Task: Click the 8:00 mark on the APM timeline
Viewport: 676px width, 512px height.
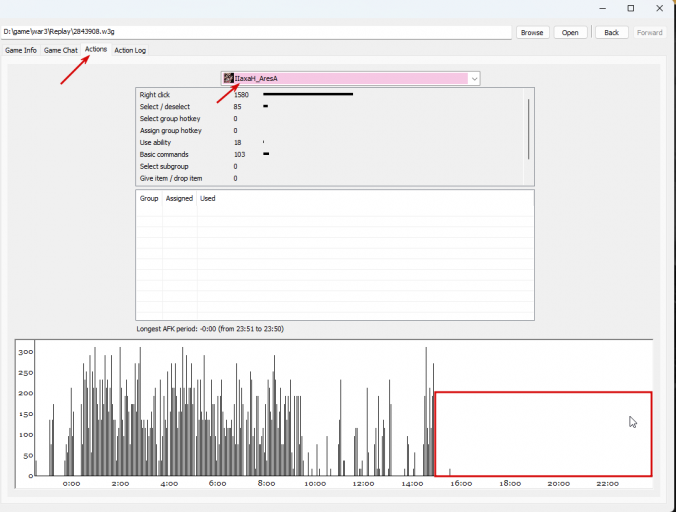Action: [266, 484]
